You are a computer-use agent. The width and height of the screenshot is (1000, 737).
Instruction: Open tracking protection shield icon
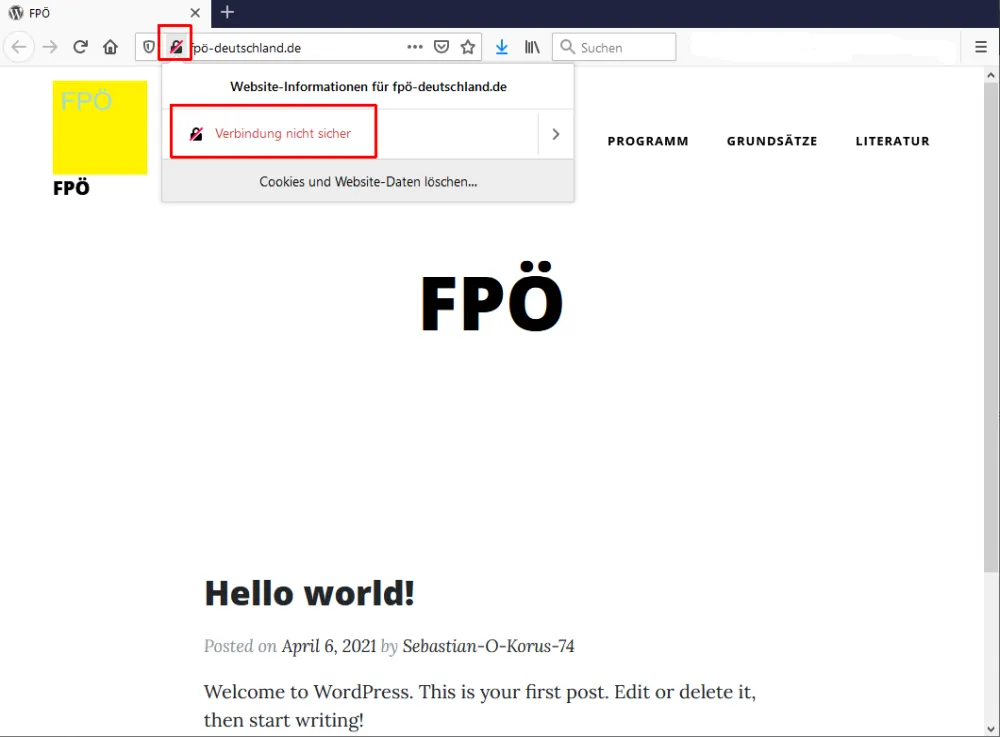pos(149,47)
